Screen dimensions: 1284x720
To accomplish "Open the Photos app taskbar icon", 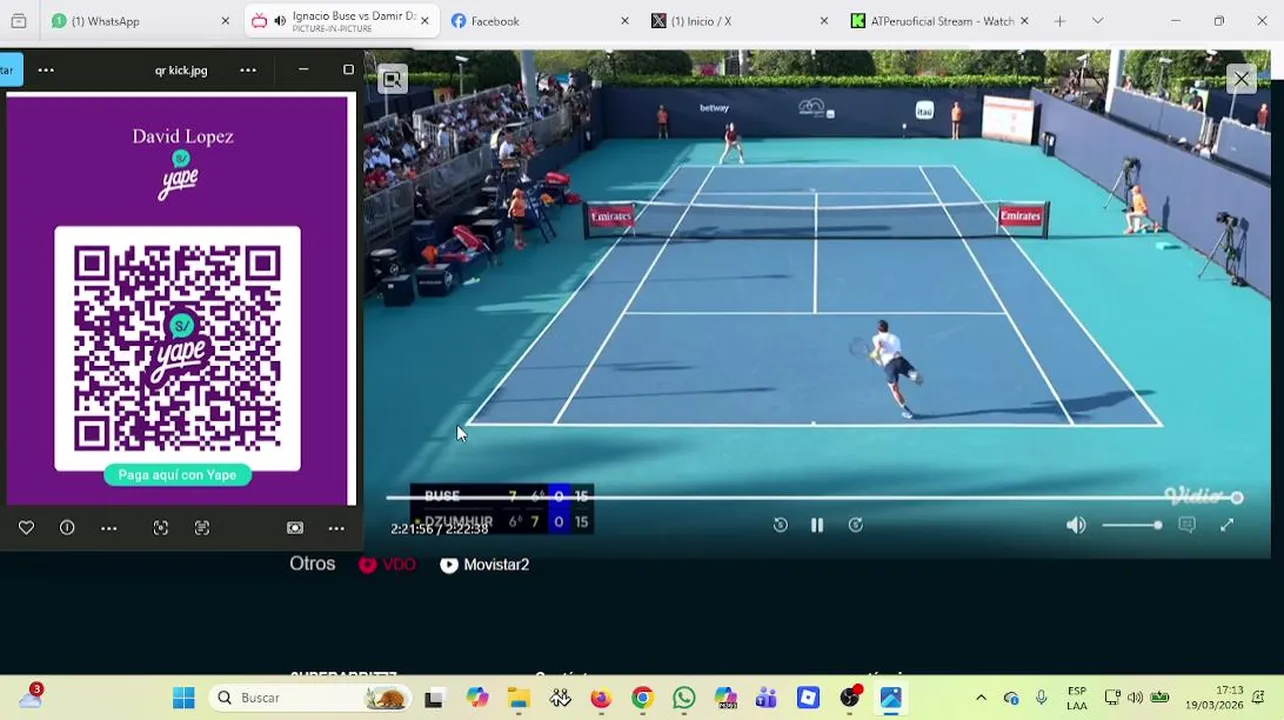I will pyautogui.click(x=890, y=698).
